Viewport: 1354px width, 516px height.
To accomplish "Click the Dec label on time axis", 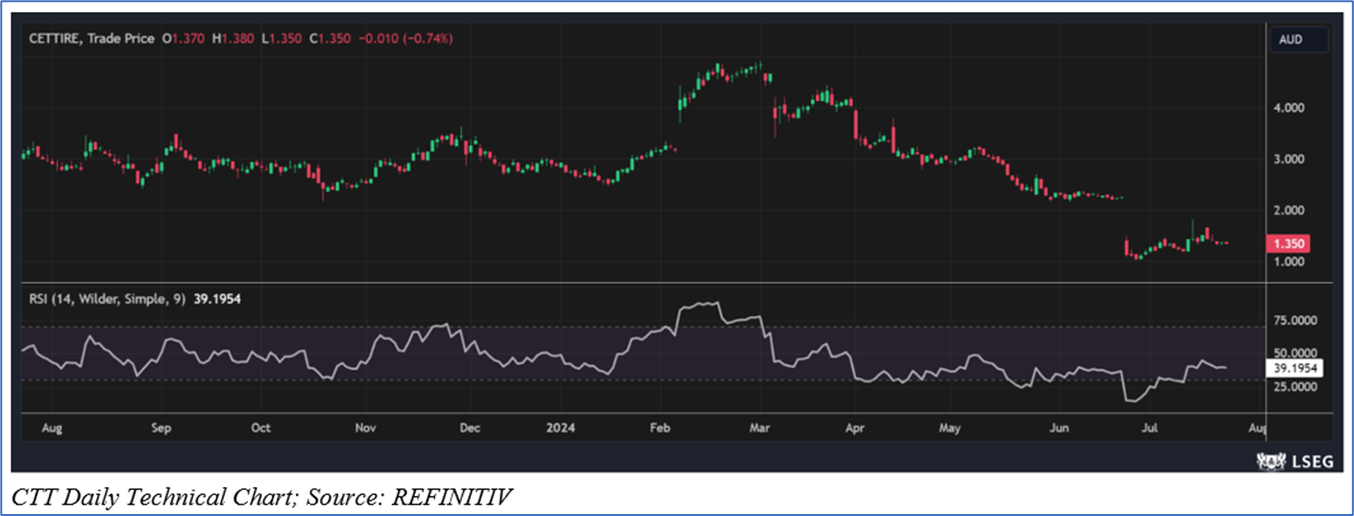I will point(469,428).
